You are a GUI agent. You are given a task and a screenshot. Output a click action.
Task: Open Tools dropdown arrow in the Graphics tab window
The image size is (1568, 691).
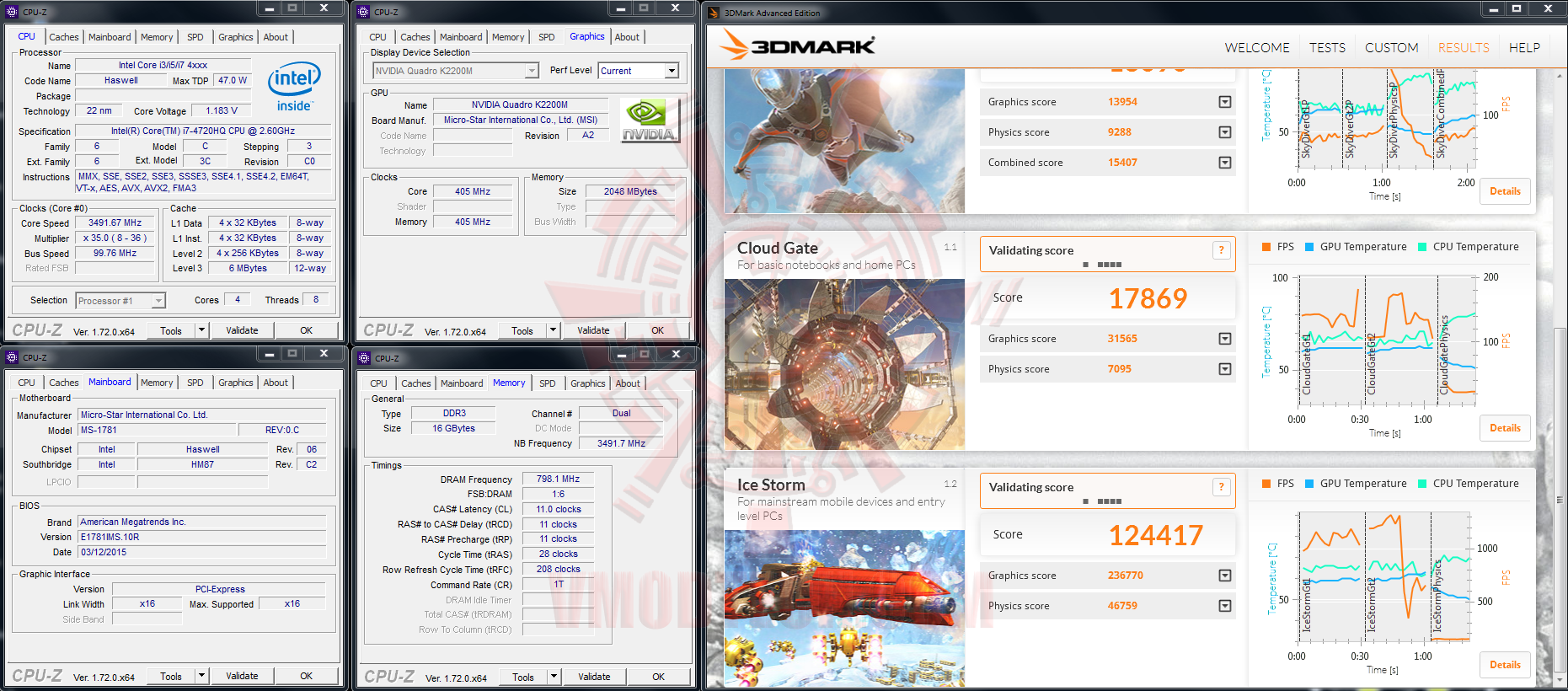tap(553, 330)
